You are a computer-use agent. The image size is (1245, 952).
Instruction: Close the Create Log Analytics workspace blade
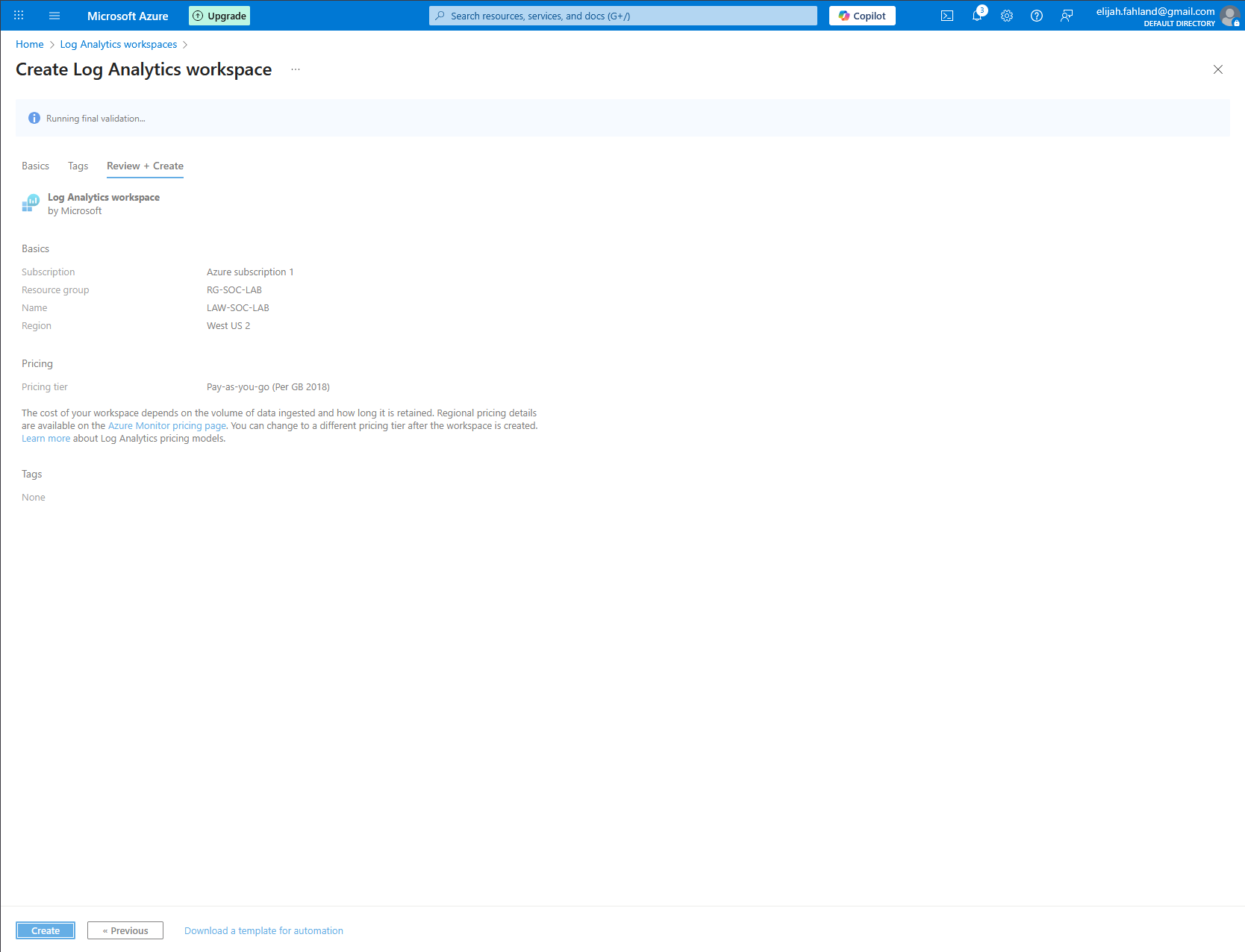click(x=1218, y=69)
